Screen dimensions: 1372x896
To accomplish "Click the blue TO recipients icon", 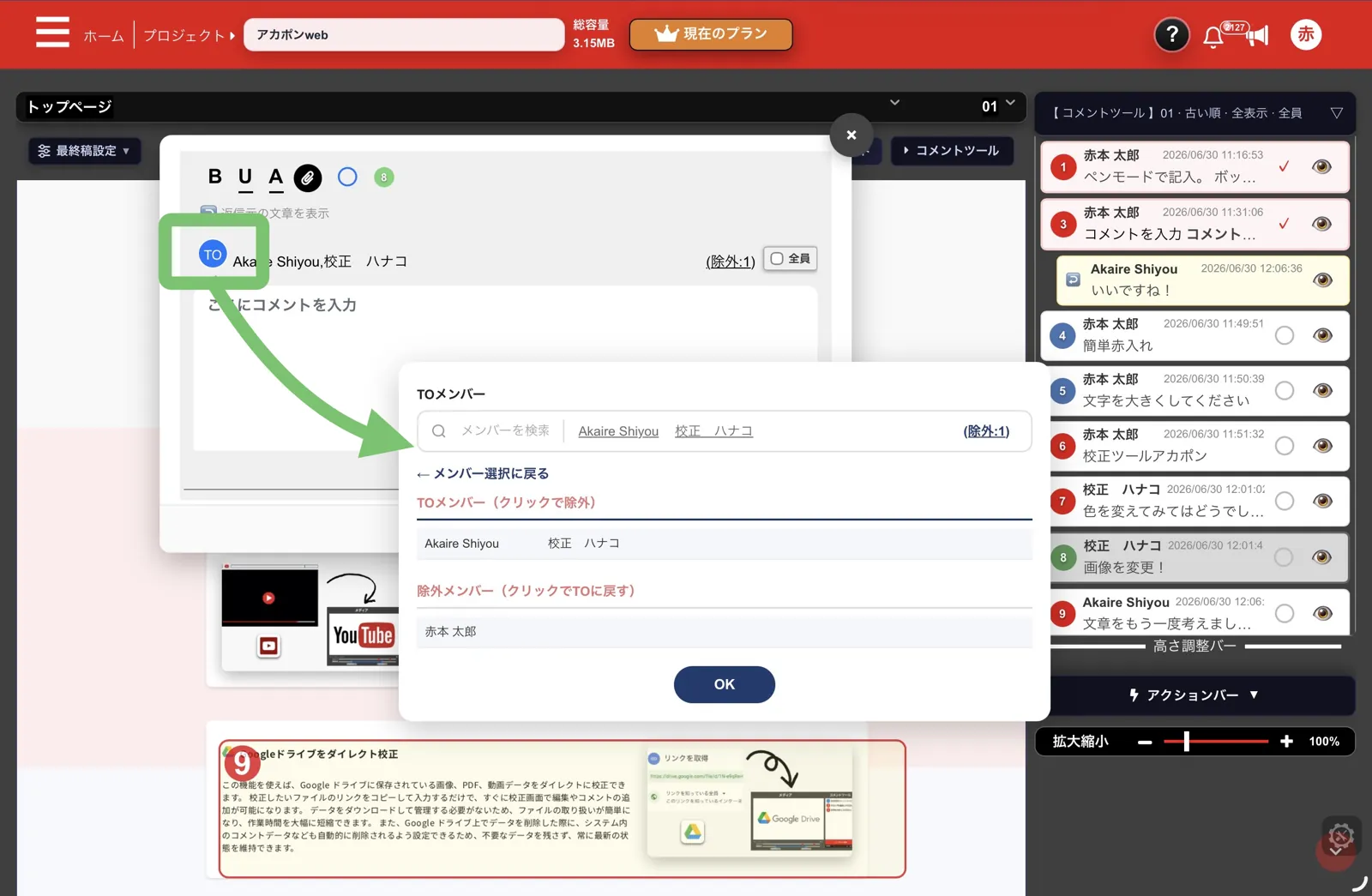I will [x=213, y=255].
